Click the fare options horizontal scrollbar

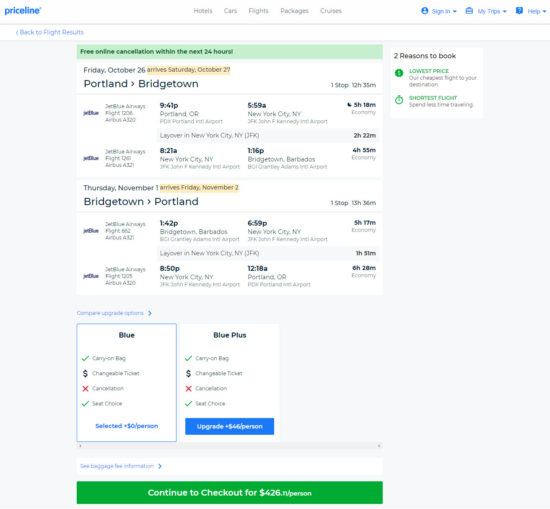point(229,446)
